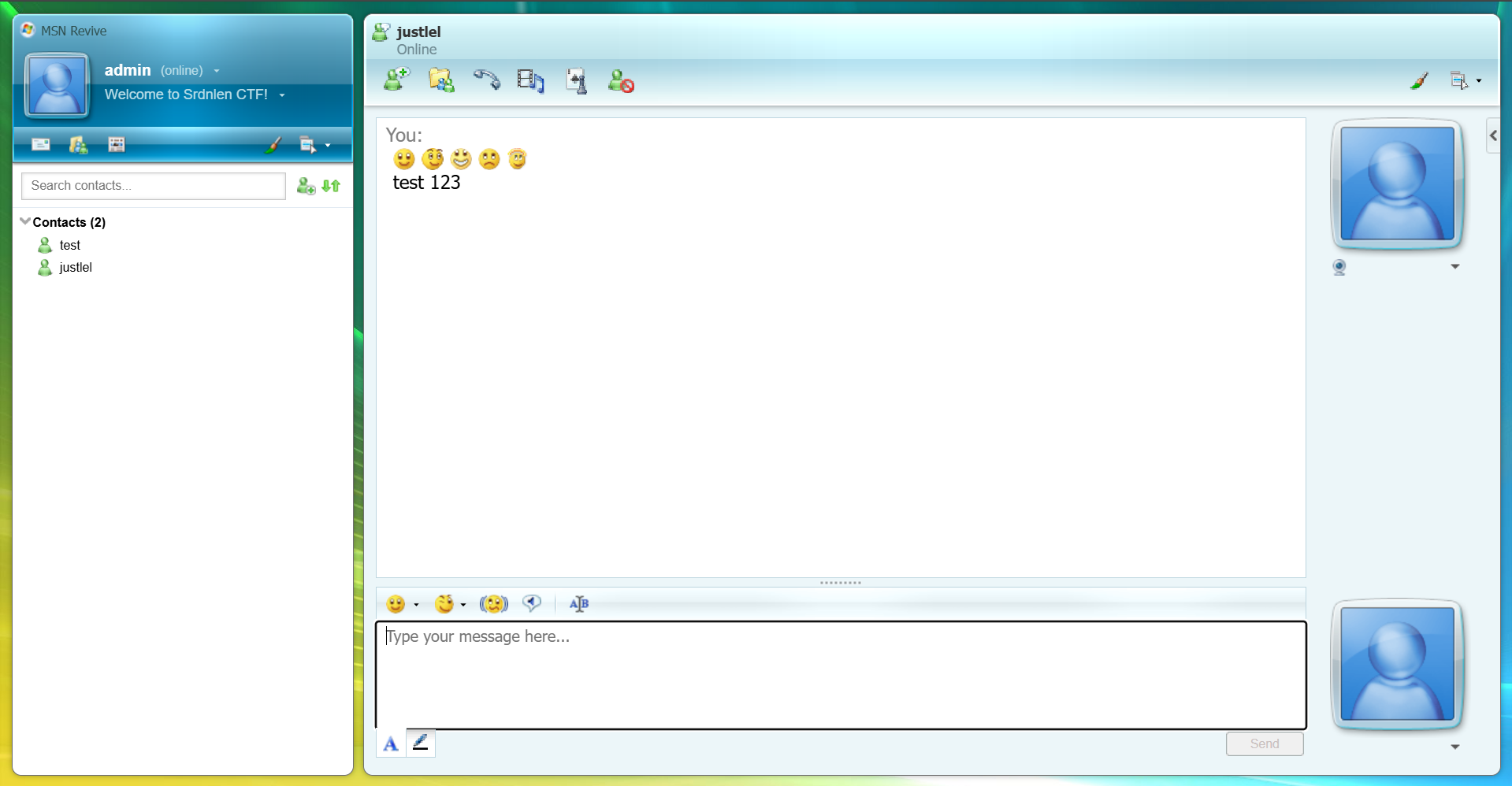Click the voice clip speech bubble icon

click(532, 604)
